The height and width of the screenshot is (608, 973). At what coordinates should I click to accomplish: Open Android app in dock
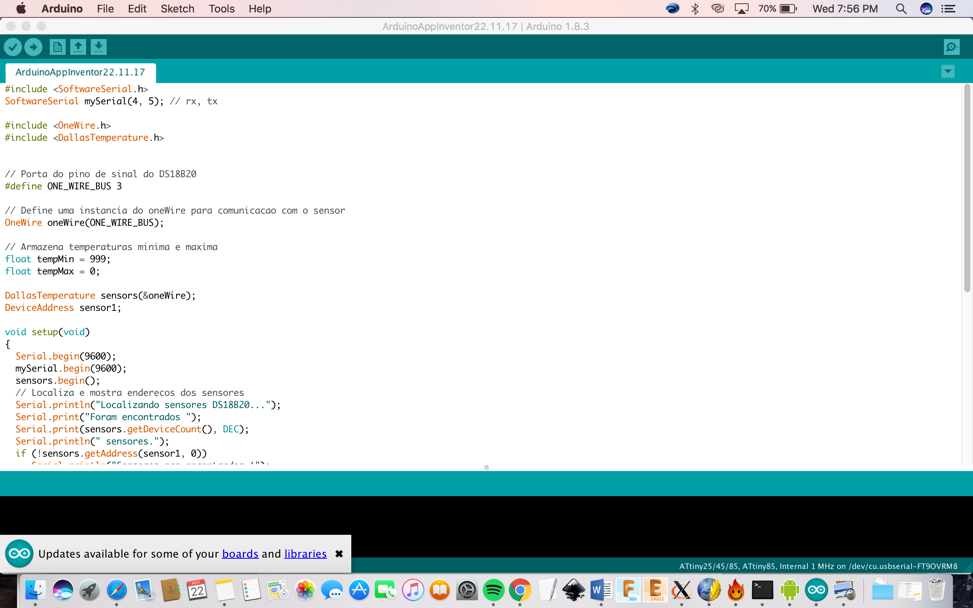(x=790, y=589)
